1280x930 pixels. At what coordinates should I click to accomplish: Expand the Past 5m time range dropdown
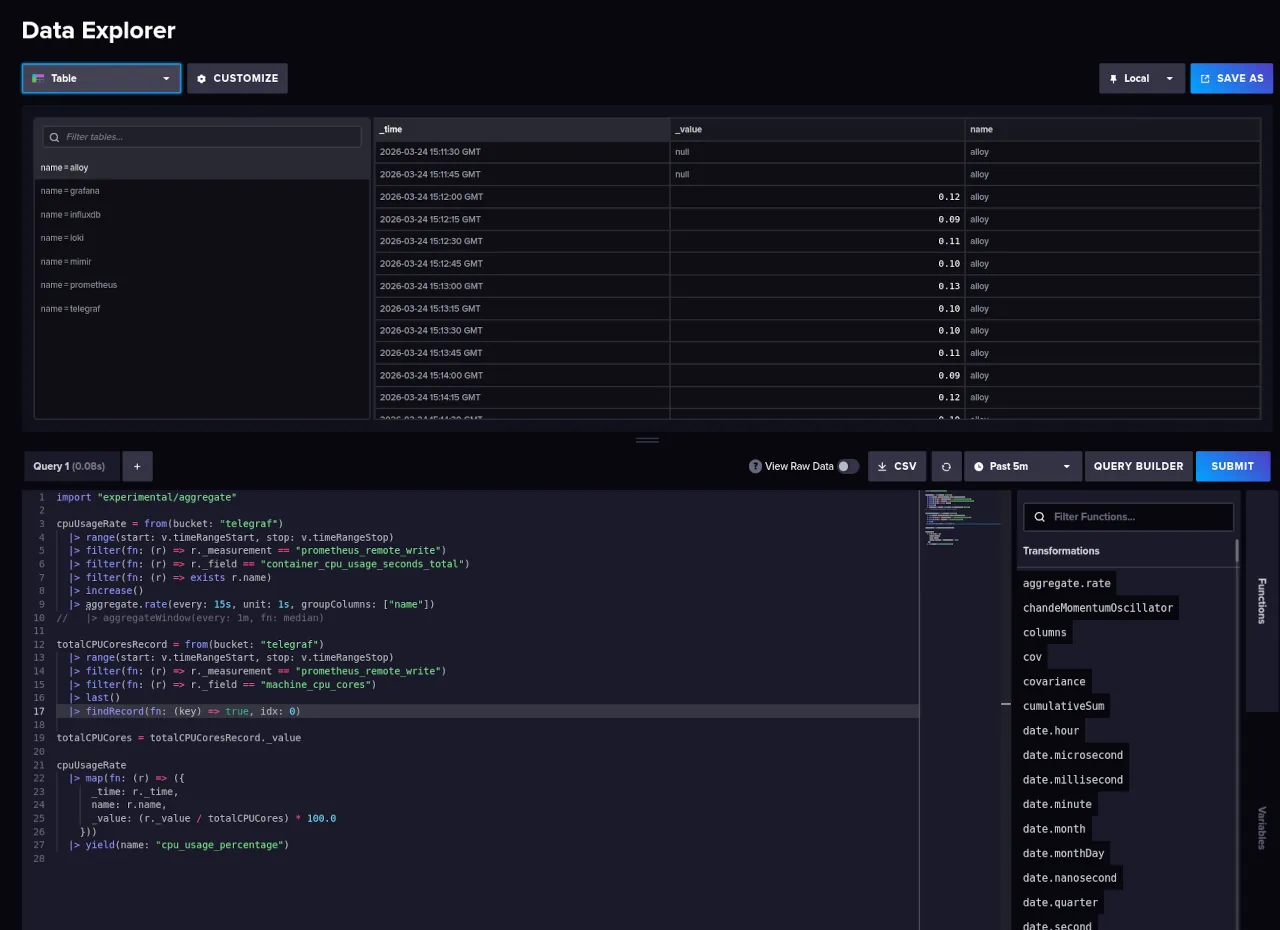pos(1022,466)
